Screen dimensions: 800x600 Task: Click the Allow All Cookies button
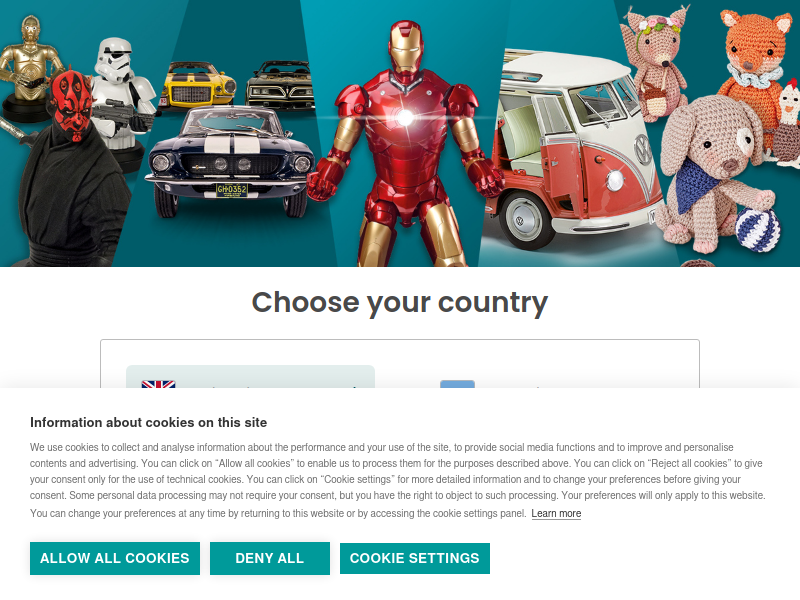click(x=115, y=558)
